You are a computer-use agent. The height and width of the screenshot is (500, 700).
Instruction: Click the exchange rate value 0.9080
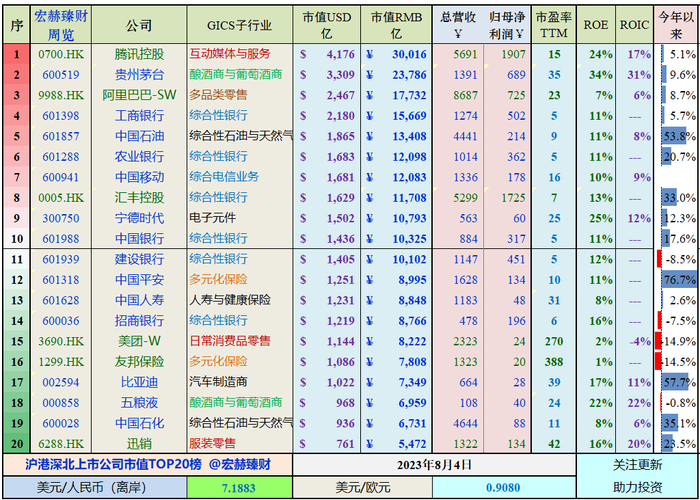pyautogui.click(x=504, y=488)
